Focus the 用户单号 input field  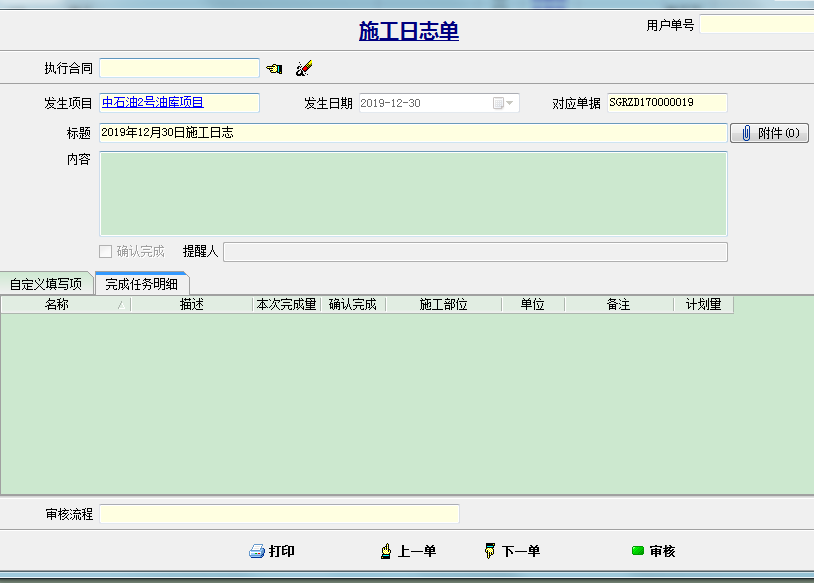[x=756, y=24]
